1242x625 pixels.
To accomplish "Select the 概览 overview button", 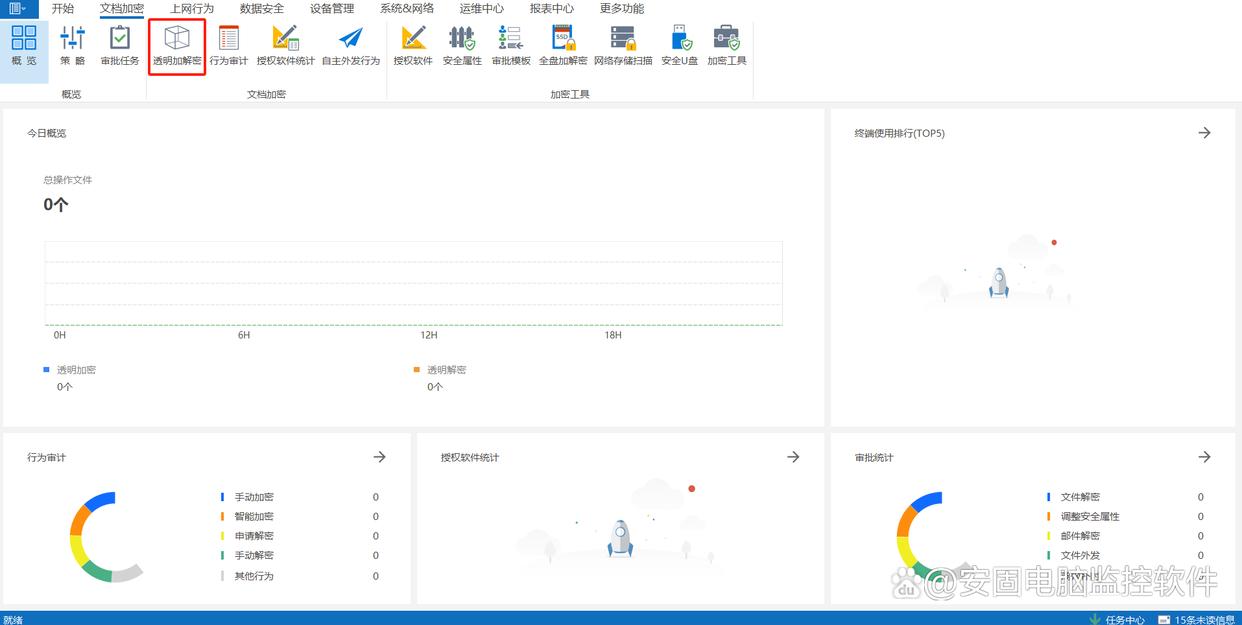I will pyautogui.click(x=24, y=46).
